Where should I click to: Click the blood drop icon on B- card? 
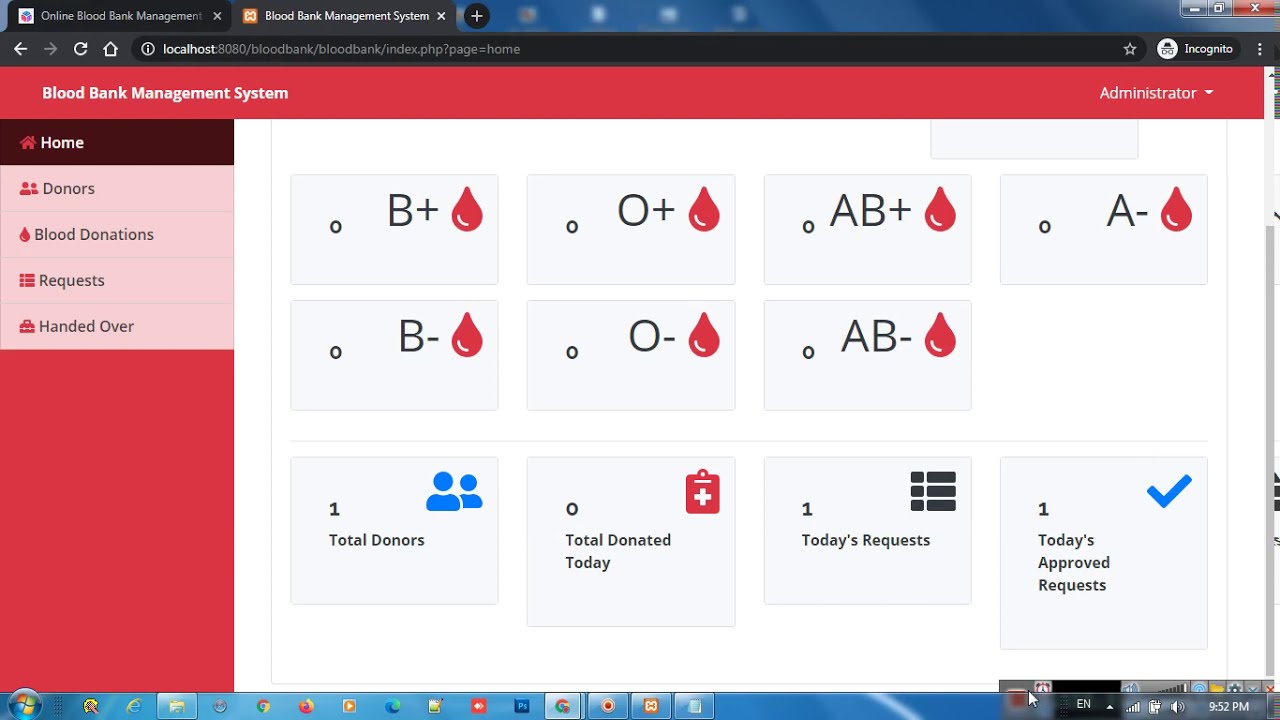(467, 336)
